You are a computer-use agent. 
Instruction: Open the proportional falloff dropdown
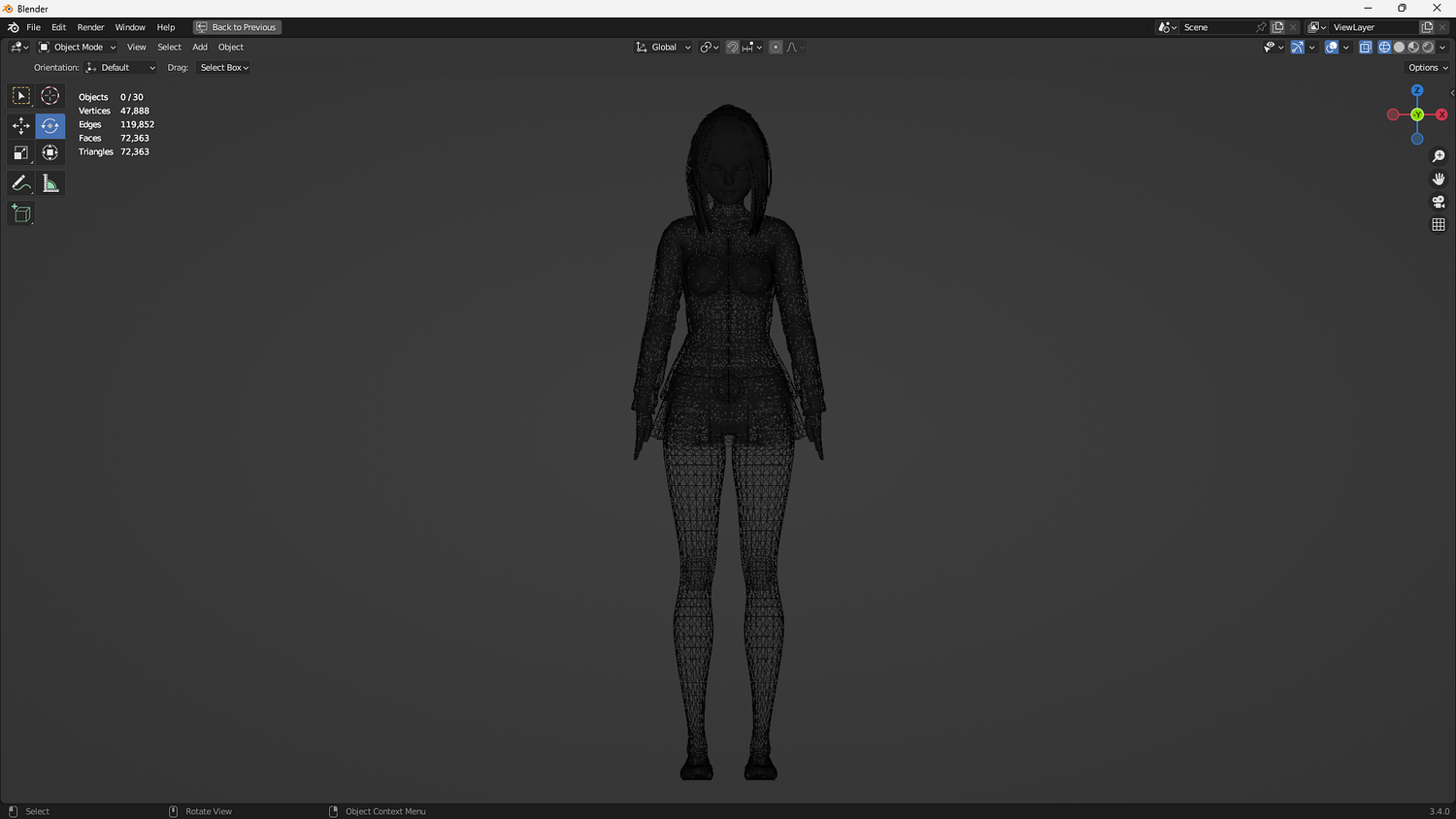pyautogui.click(x=794, y=48)
